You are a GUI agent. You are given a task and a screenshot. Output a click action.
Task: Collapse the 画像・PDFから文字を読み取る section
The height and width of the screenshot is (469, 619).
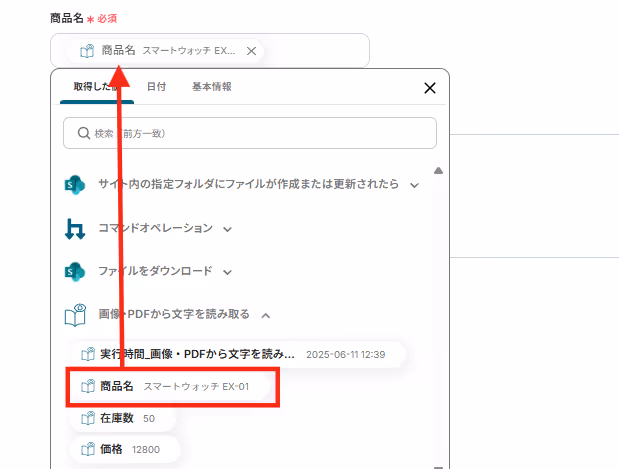266,315
